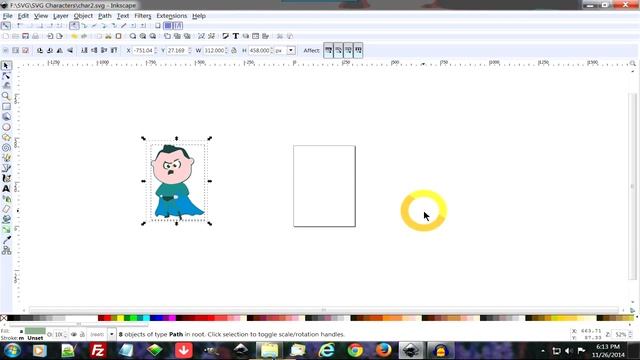Toggle current layer lock
This screenshot has height=360, width=640.
tap(82, 334)
